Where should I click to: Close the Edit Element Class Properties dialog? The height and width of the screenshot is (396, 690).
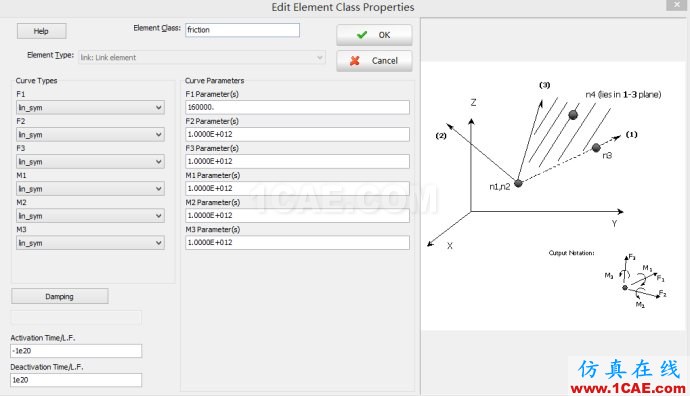coord(677,5)
